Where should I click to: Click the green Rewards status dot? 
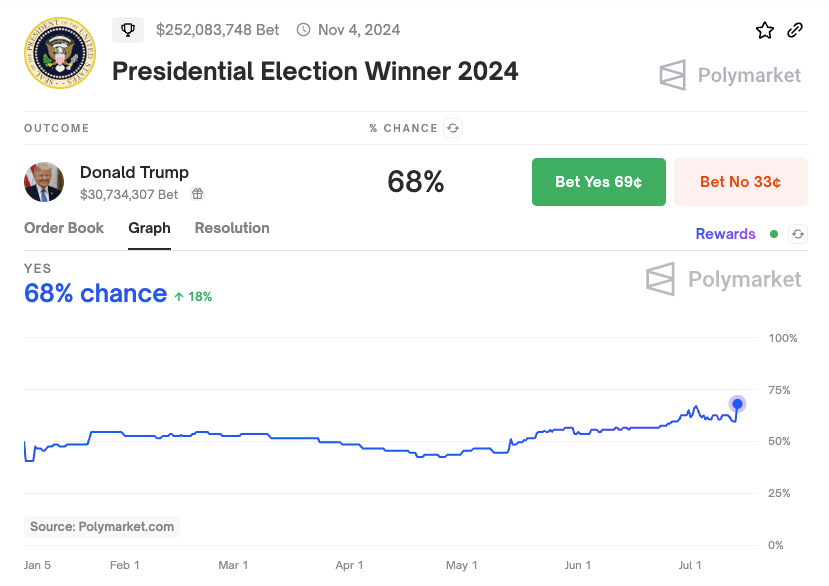[774, 234]
